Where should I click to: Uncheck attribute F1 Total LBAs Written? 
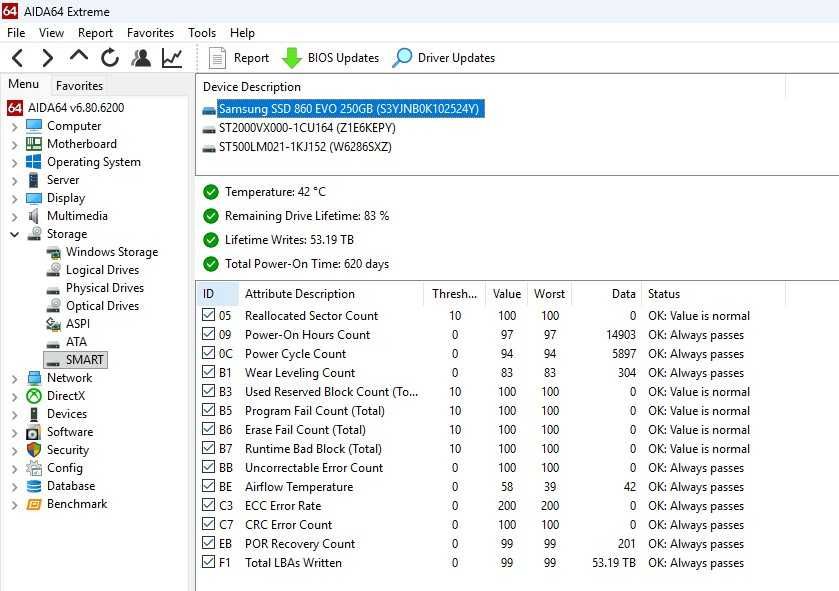pos(209,562)
